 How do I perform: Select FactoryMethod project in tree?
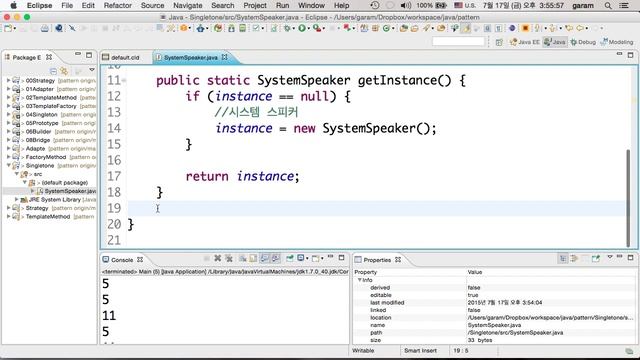coord(46,157)
